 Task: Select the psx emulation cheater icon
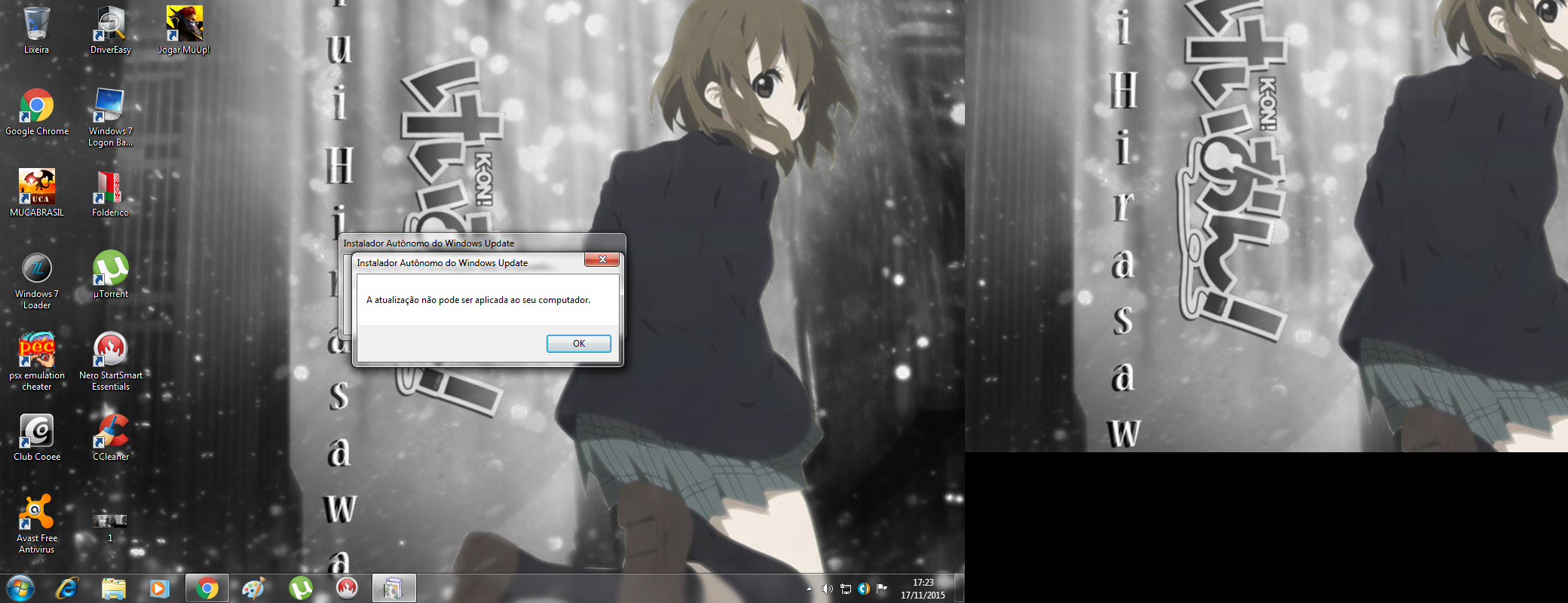tap(36, 352)
